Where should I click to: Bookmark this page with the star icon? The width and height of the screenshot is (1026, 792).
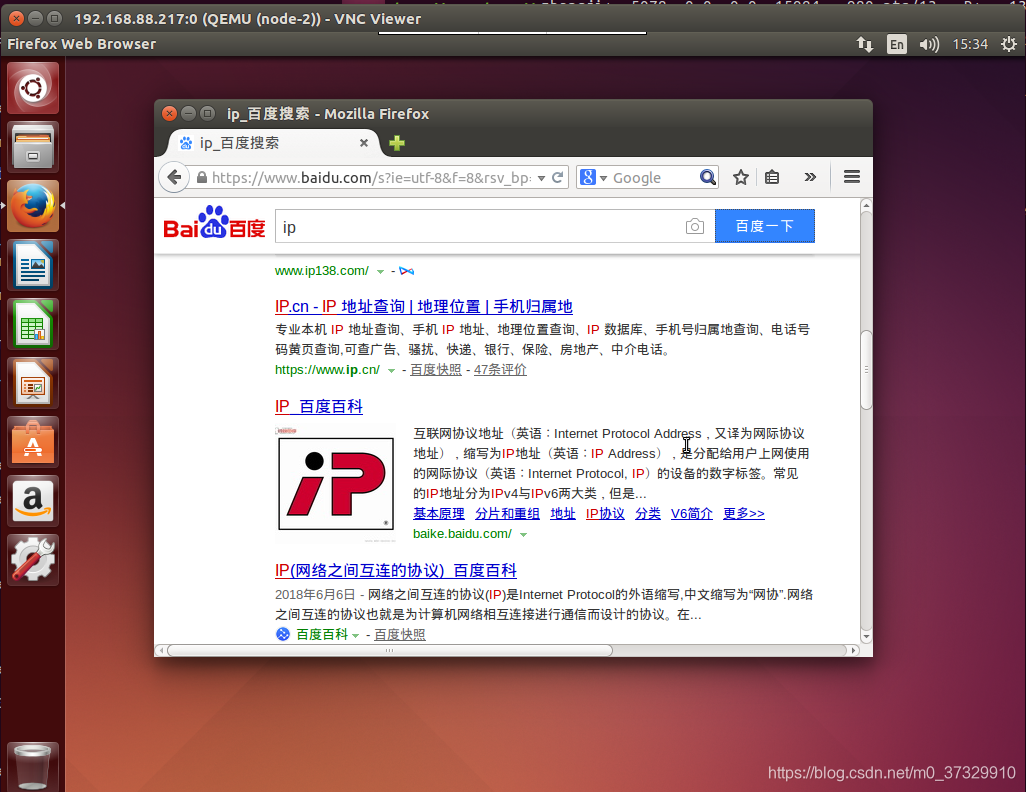pyautogui.click(x=741, y=177)
